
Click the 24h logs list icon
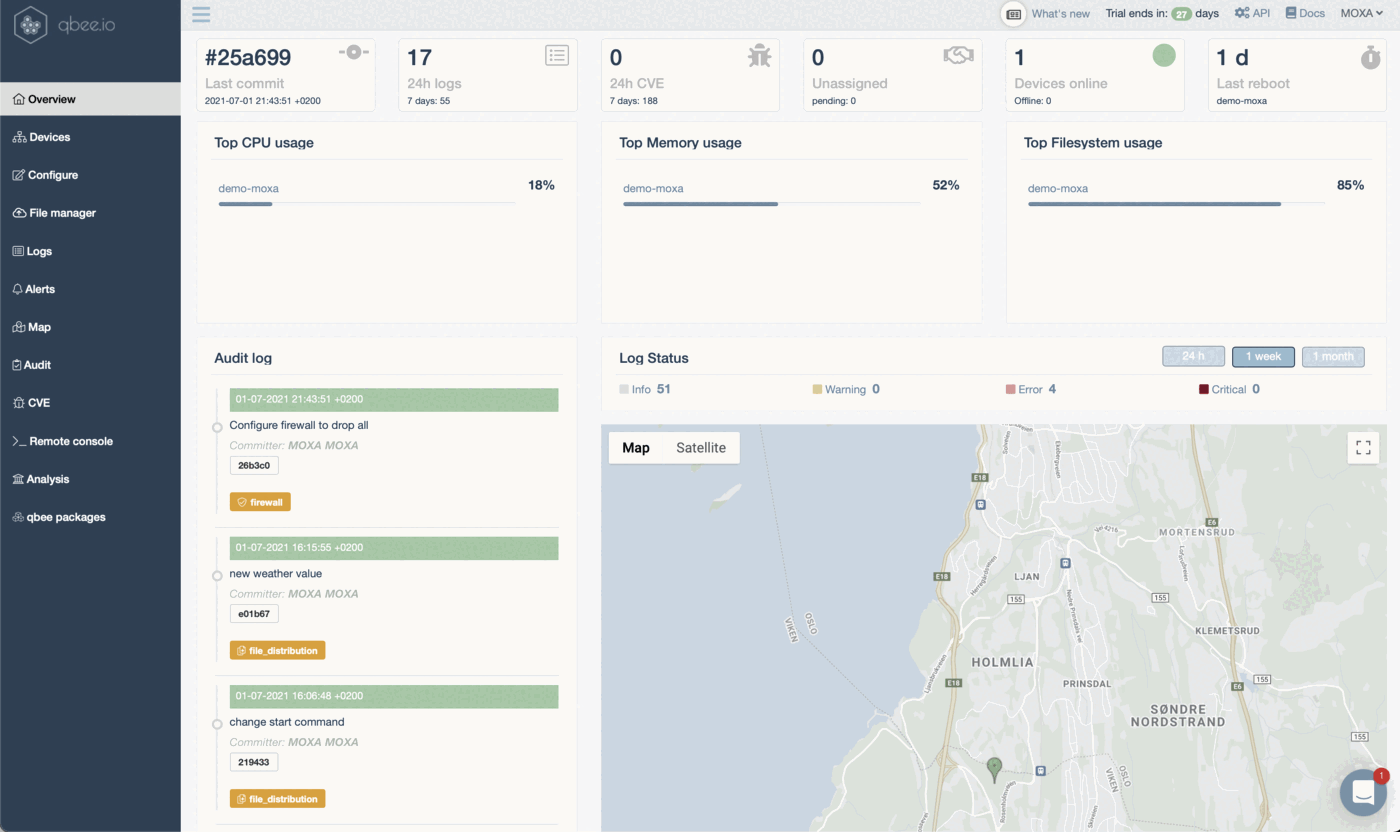(557, 55)
